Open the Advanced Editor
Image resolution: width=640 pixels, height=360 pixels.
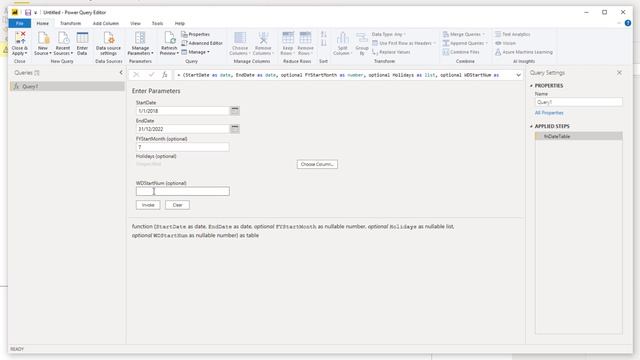click(202, 43)
